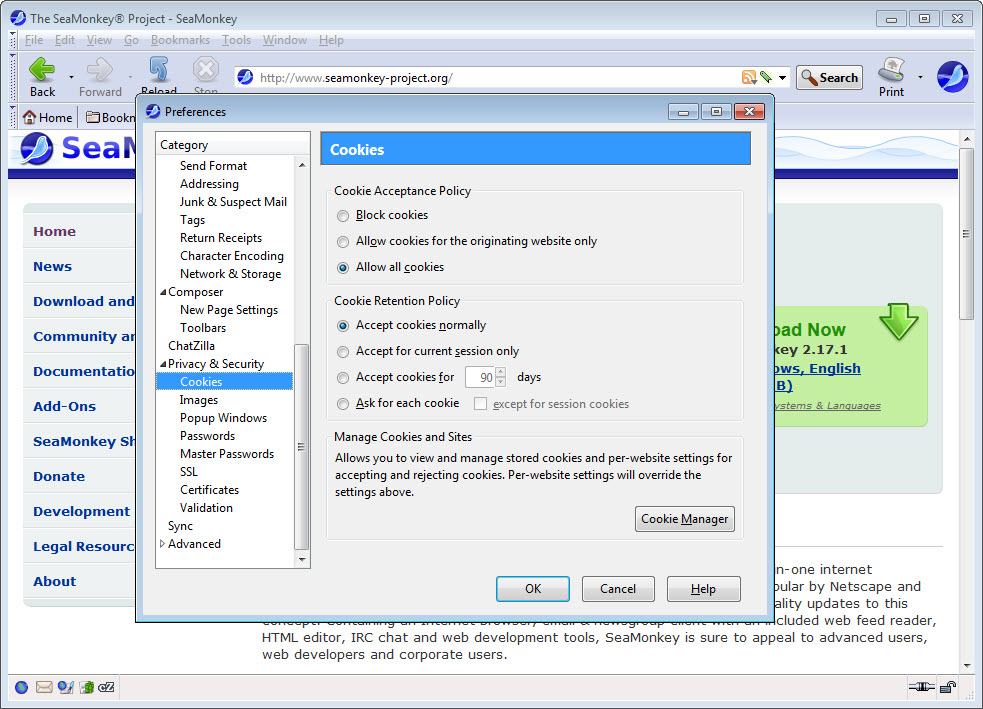The width and height of the screenshot is (983, 709).
Task: Select the Allow all cookies option
Action: pyautogui.click(x=343, y=268)
